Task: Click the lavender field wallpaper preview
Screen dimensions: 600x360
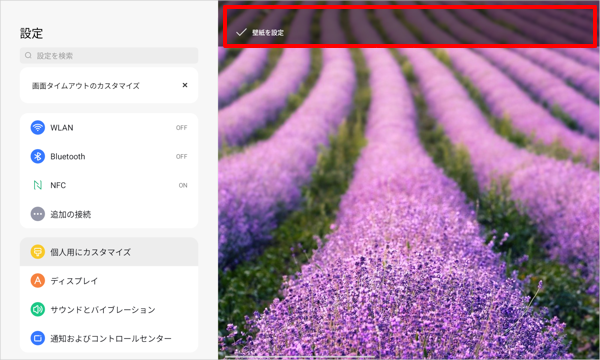Action: point(409,203)
